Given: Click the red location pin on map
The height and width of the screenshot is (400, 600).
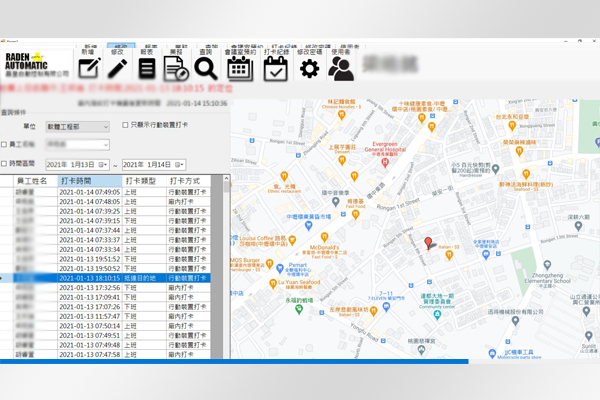Looking at the screenshot, I should click(429, 243).
